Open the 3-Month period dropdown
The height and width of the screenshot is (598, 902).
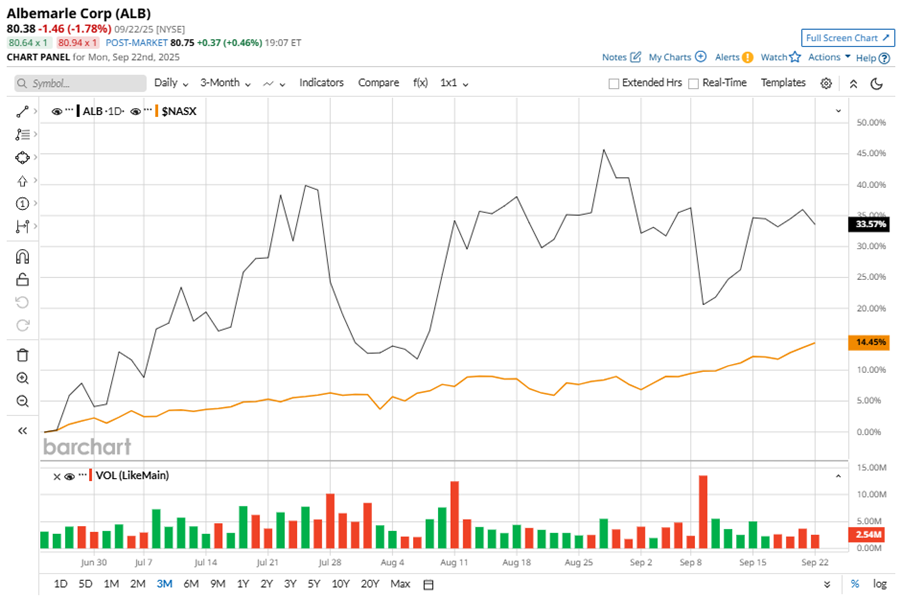tap(225, 83)
